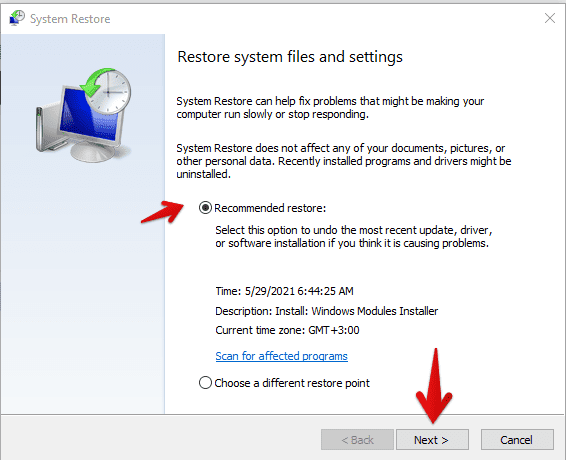Click the grayed-out < Back button
Screen dimensions: 566x460
point(357,439)
